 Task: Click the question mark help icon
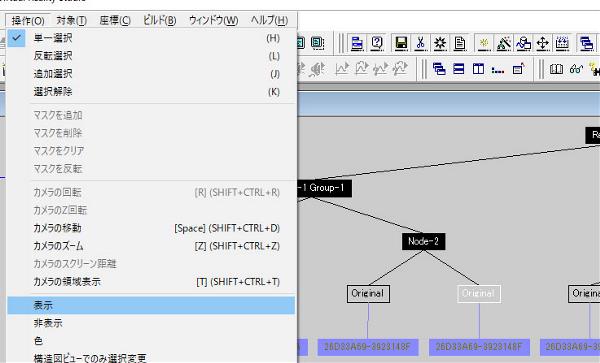377,43
